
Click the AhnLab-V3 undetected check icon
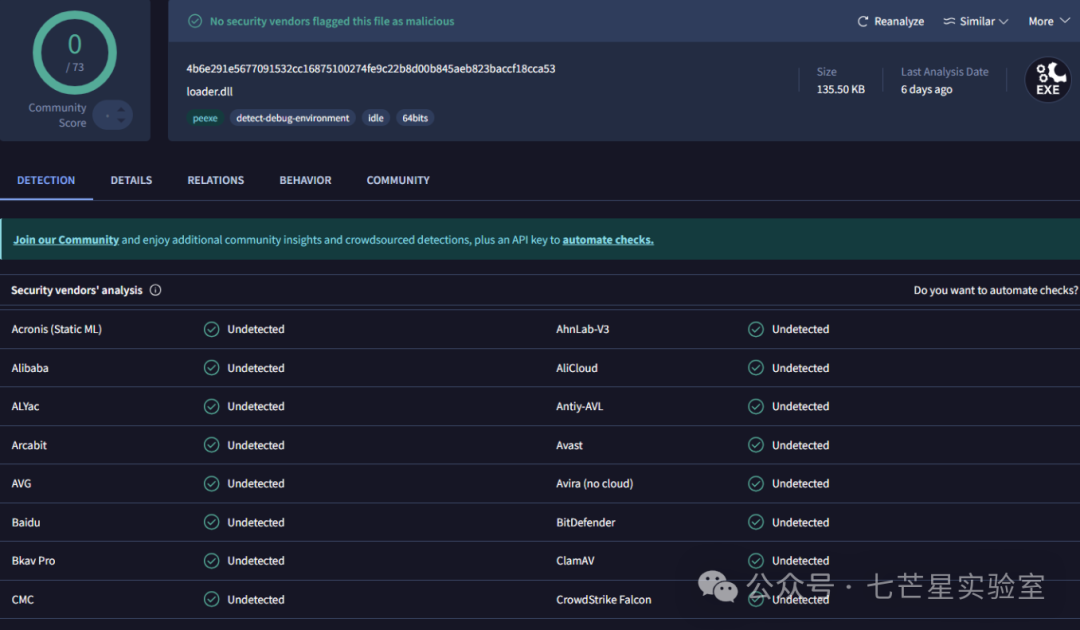[x=756, y=329]
